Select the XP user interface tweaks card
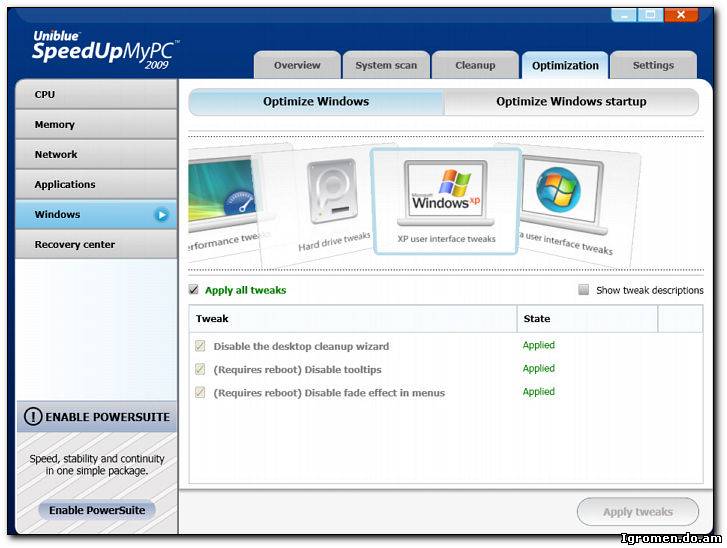Screen dimensions: 727x548 pyautogui.click(x=446, y=201)
